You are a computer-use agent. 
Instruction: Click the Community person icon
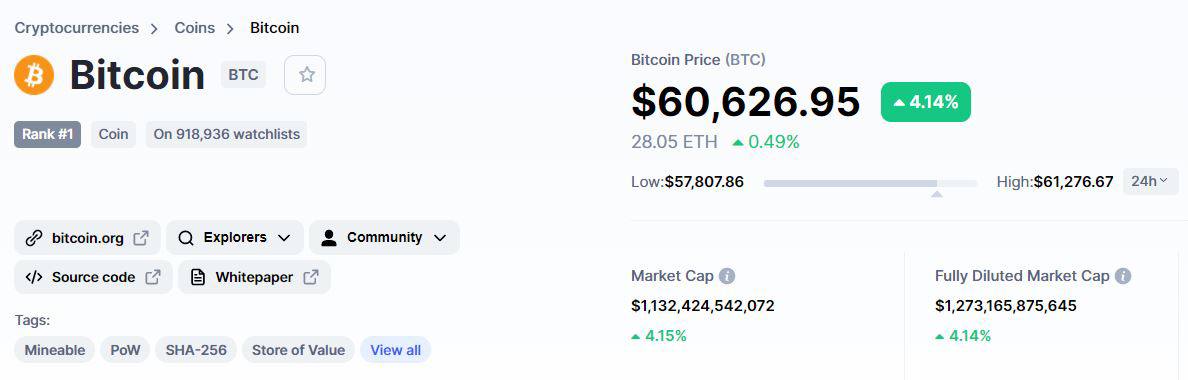click(329, 238)
